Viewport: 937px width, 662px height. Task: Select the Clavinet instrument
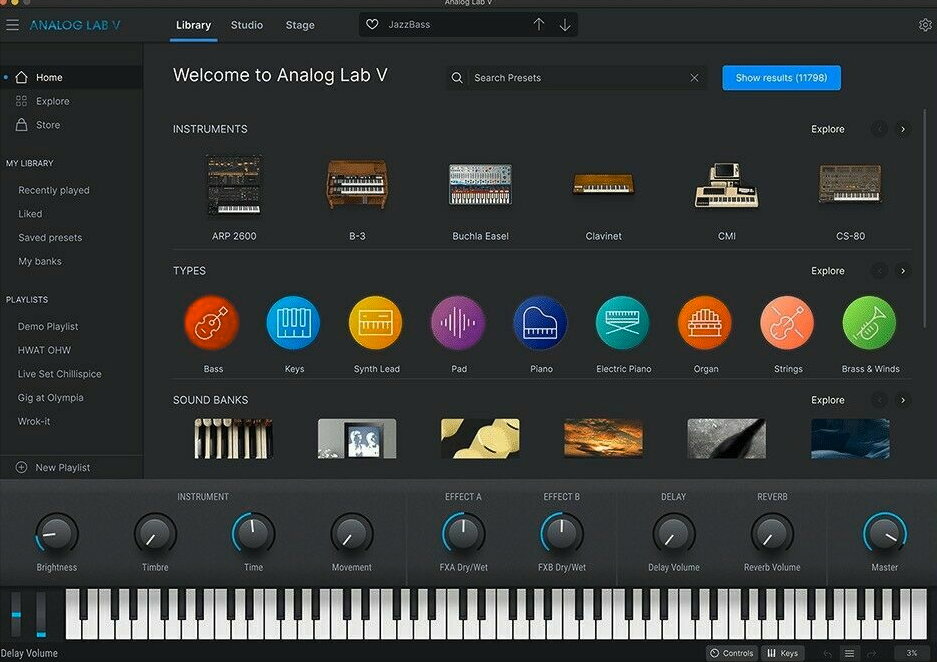(603, 184)
